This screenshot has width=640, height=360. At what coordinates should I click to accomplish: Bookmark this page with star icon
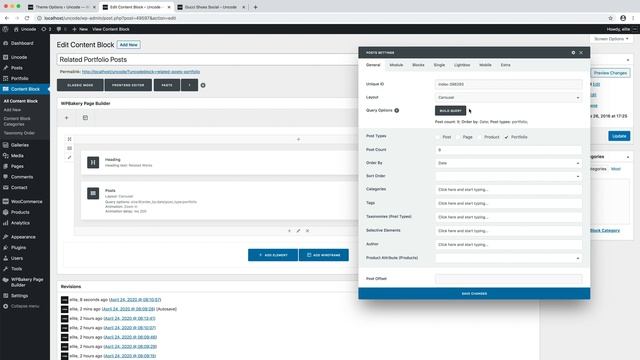click(611, 18)
